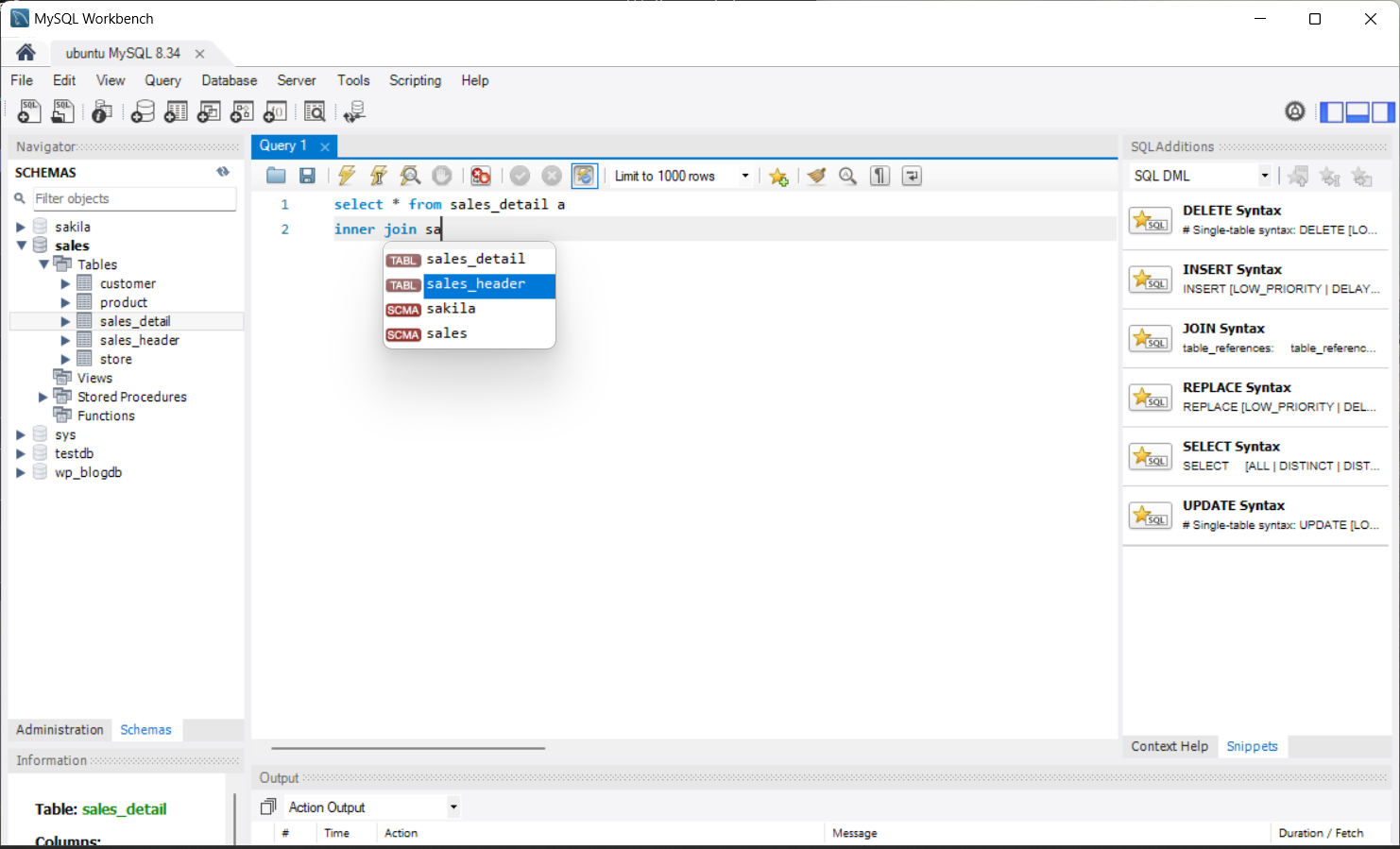Create a new schema icon
The height and width of the screenshot is (849, 1400).
(x=143, y=111)
